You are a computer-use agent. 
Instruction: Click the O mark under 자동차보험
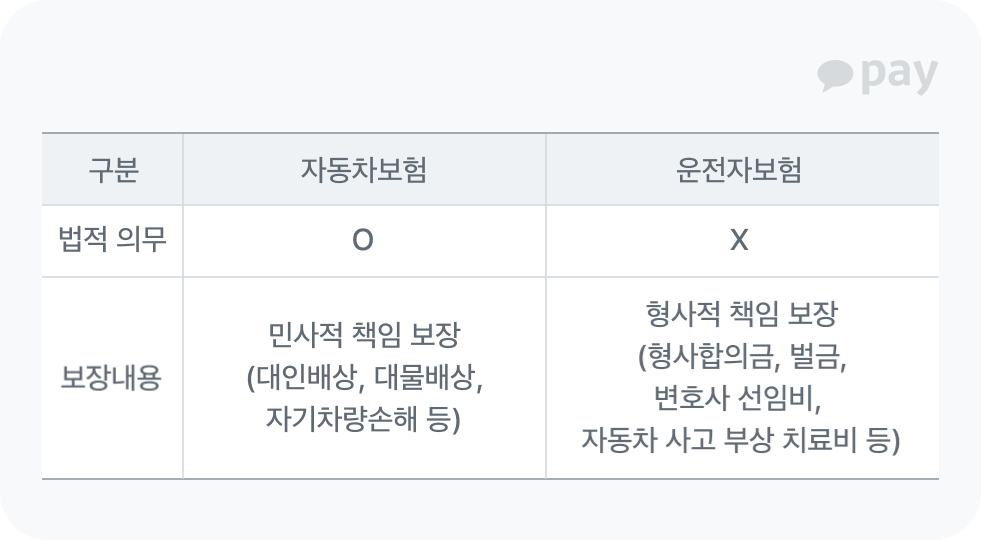point(364,241)
